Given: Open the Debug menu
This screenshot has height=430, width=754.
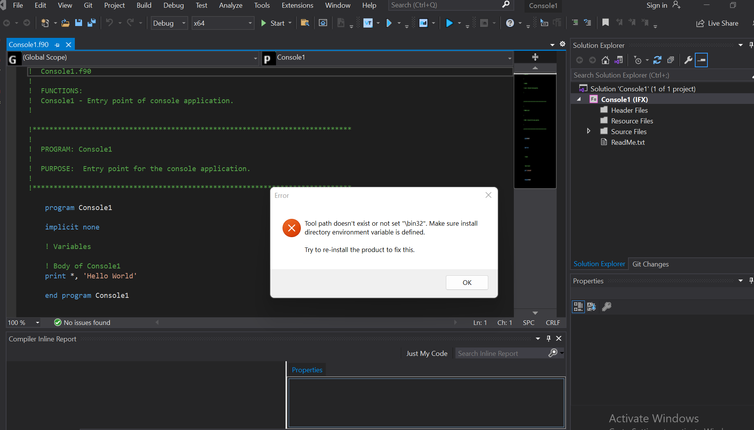Looking at the screenshot, I should pos(173,5).
